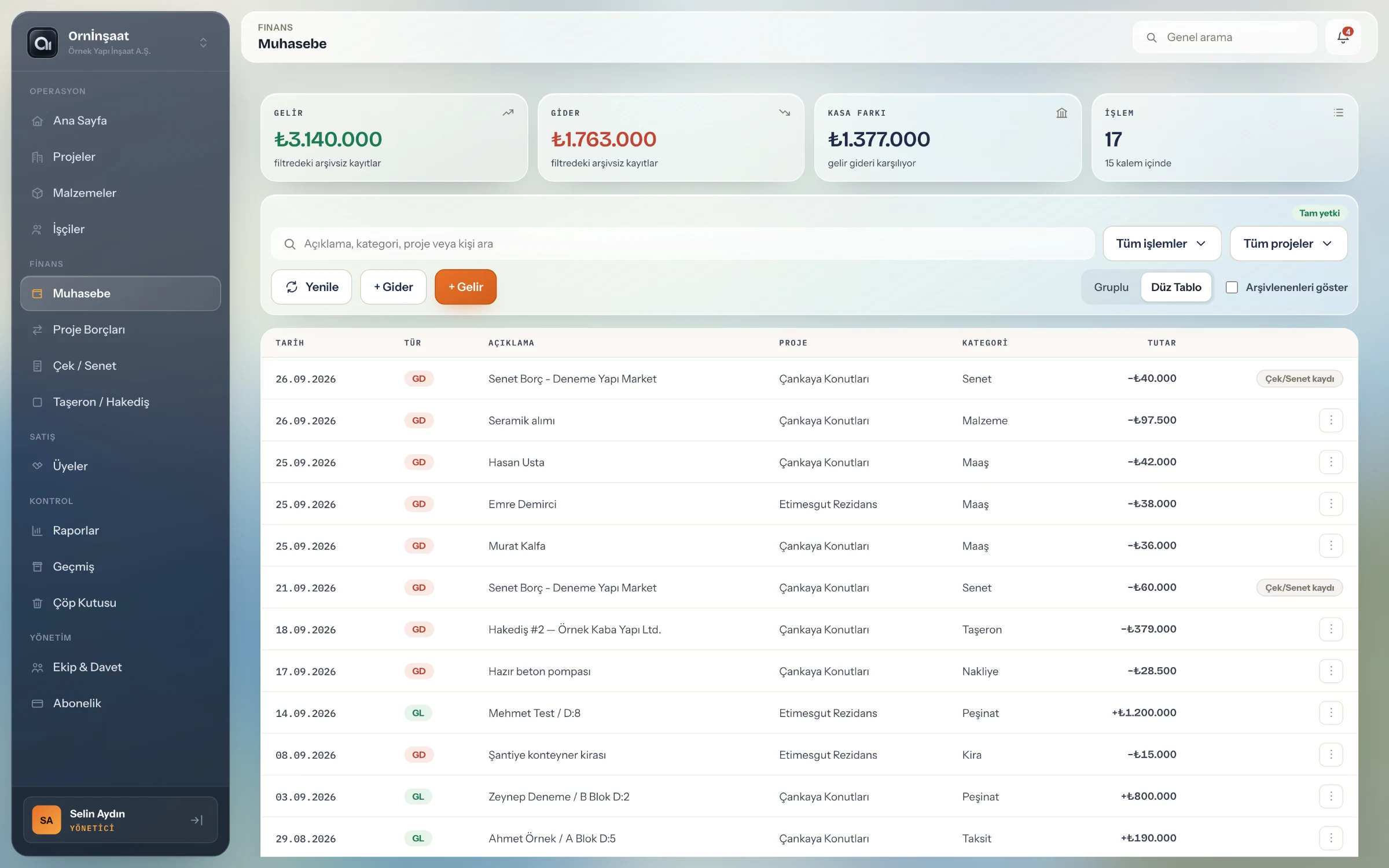Open the notifications bell icon
The height and width of the screenshot is (868, 1389).
(x=1343, y=38)
